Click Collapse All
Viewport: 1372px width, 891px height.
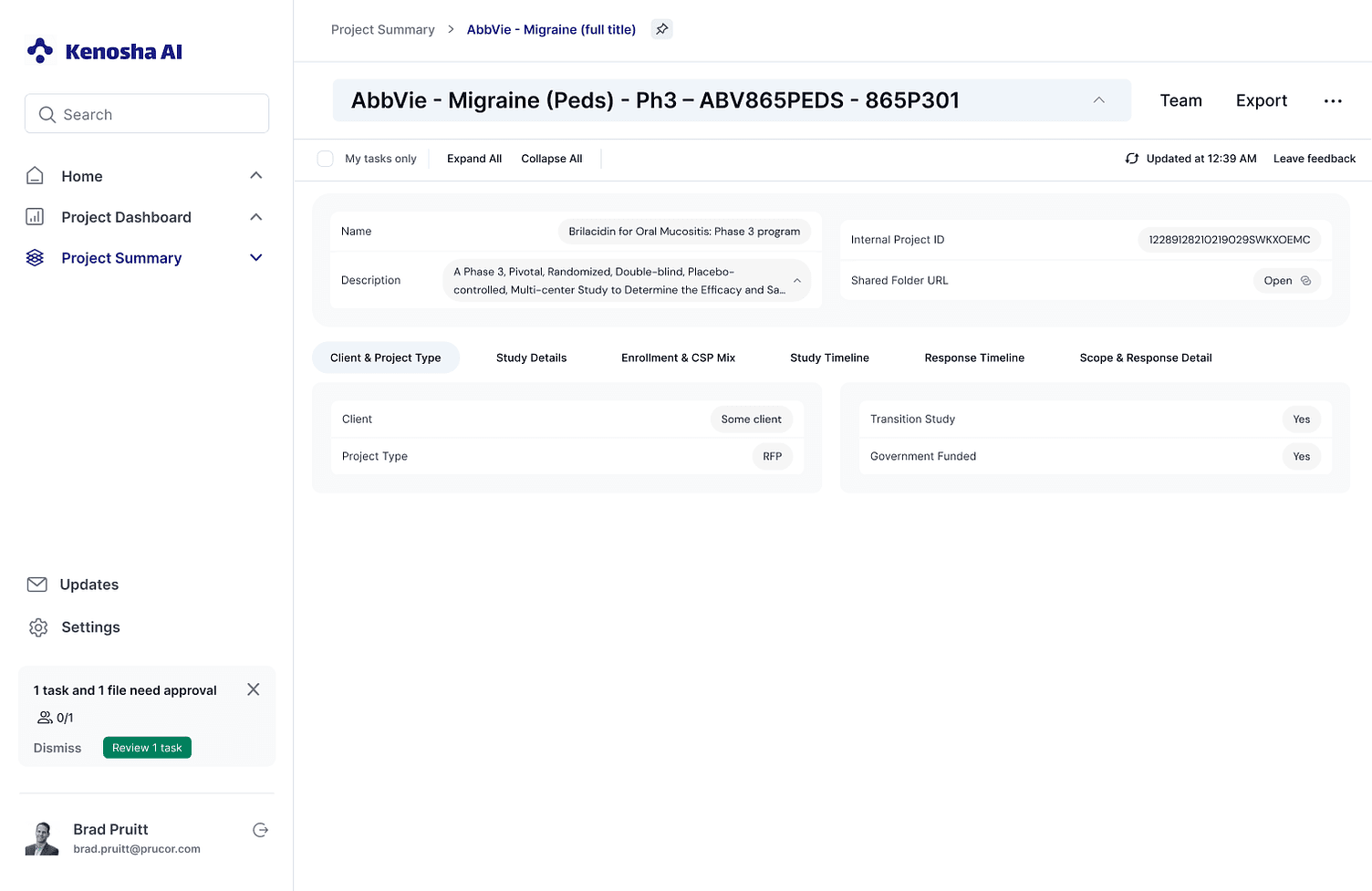552,159
